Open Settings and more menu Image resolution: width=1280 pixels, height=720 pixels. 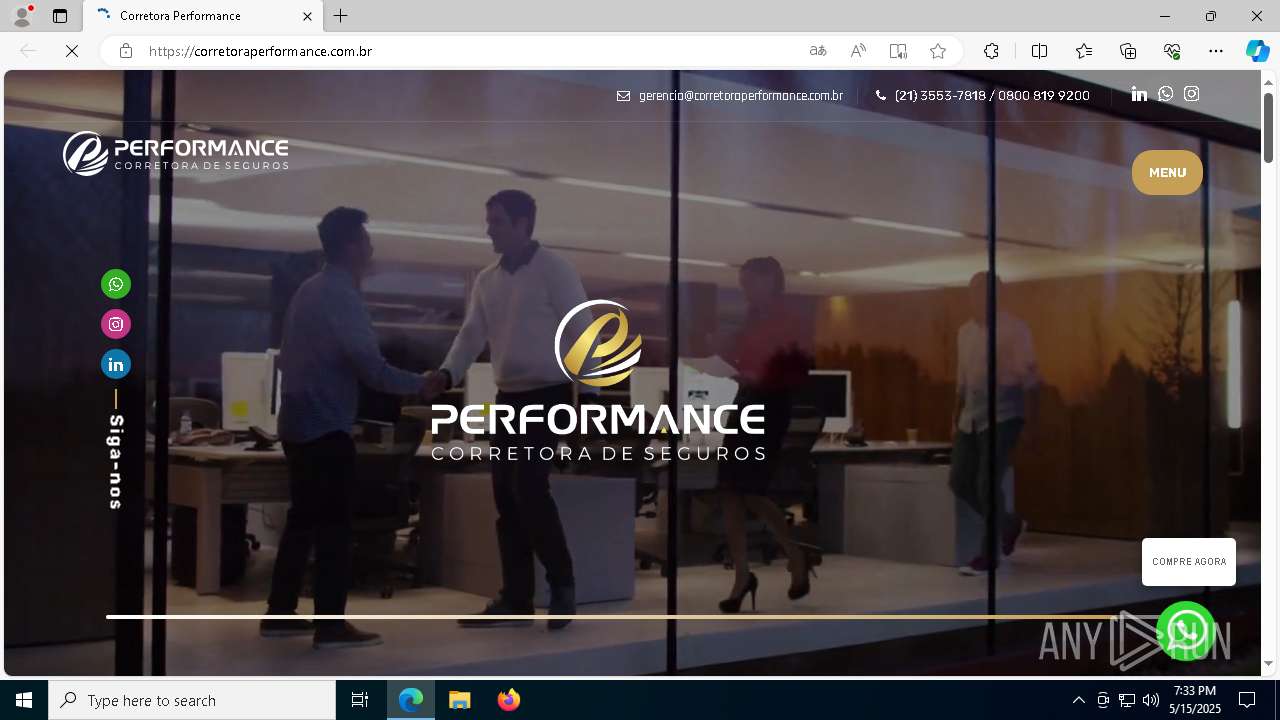tap(1216, 51)
